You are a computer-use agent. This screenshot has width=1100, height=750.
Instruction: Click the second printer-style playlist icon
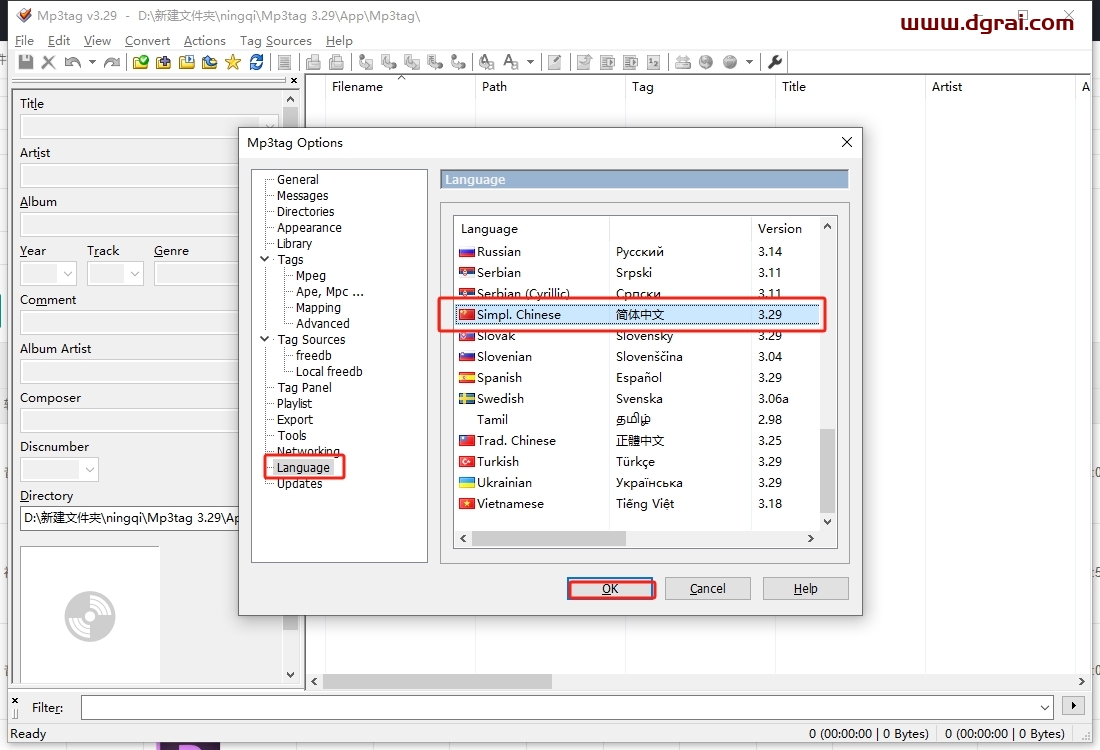click(x=337, y=62)
